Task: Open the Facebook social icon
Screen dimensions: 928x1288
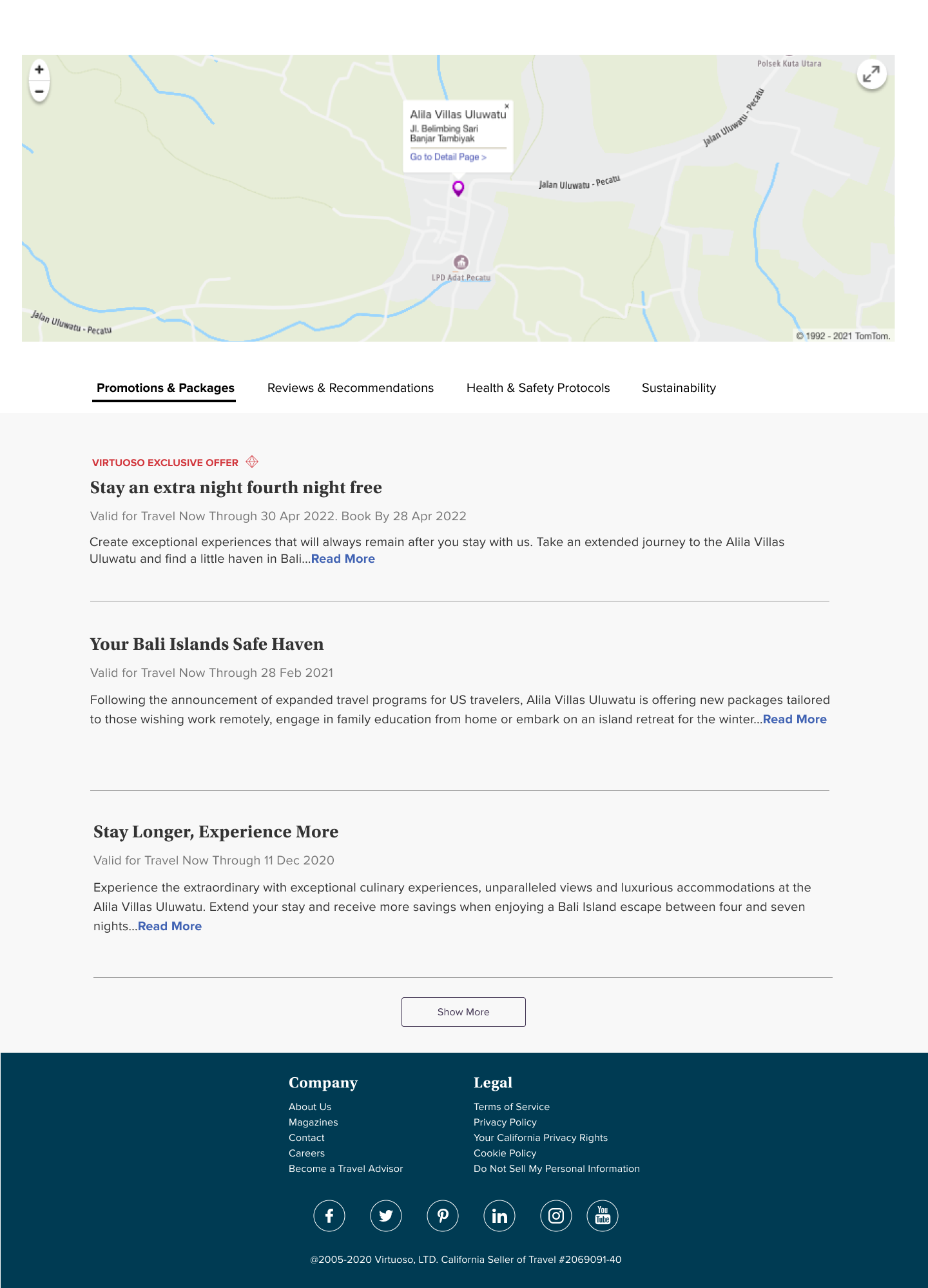Action: (x=329, y=1216)
